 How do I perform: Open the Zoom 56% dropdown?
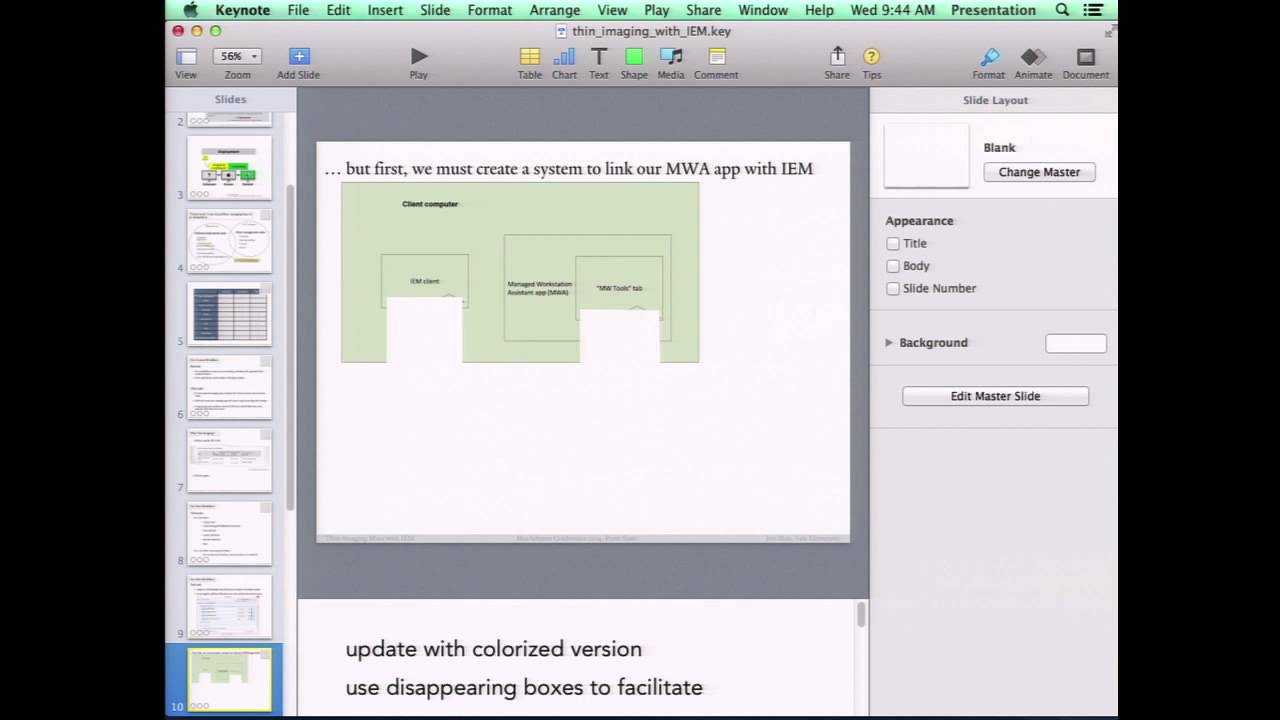(x=237, y=57)
